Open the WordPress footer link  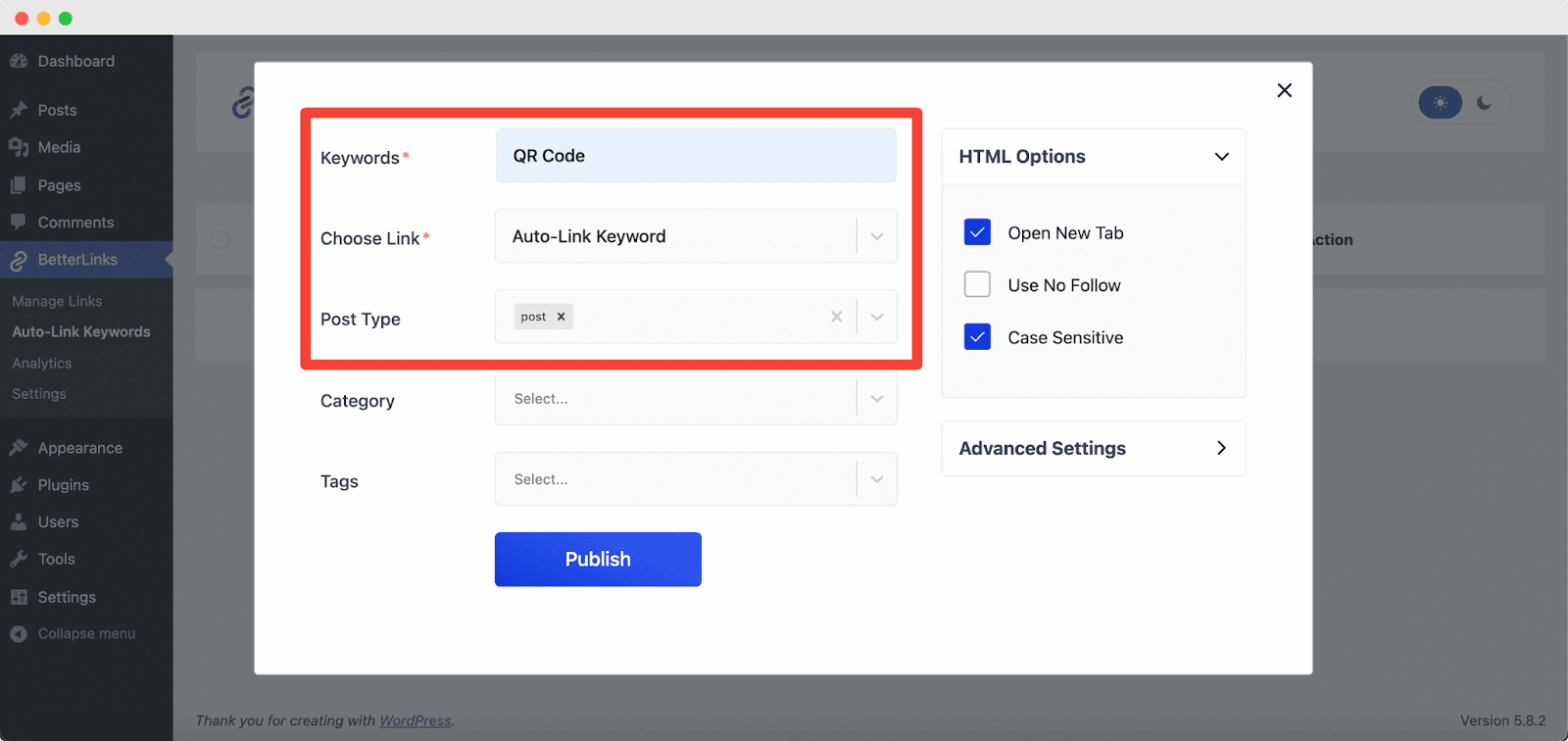coord(415,720)
